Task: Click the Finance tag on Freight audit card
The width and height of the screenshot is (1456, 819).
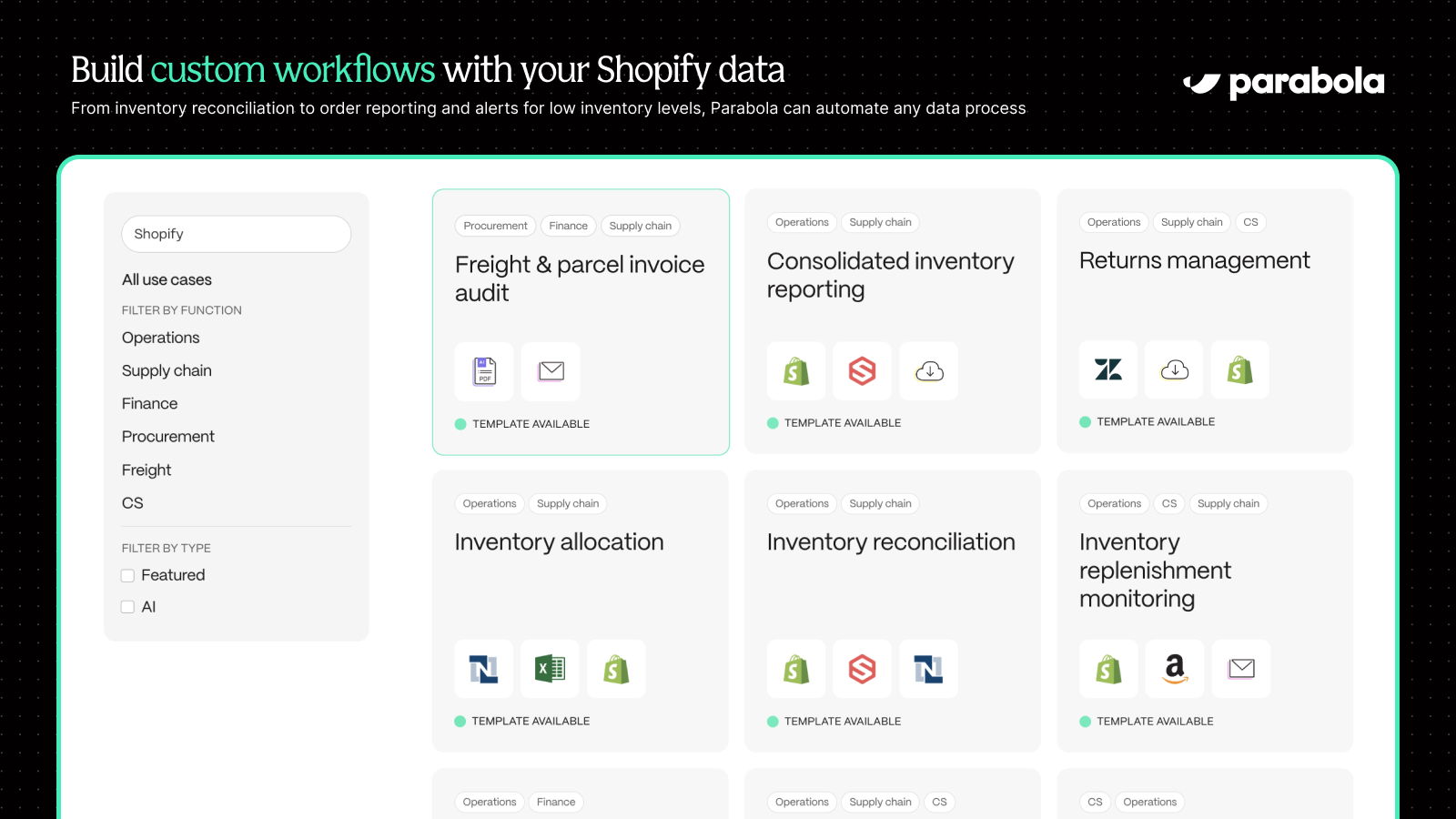Action: (x=569, y=226)
